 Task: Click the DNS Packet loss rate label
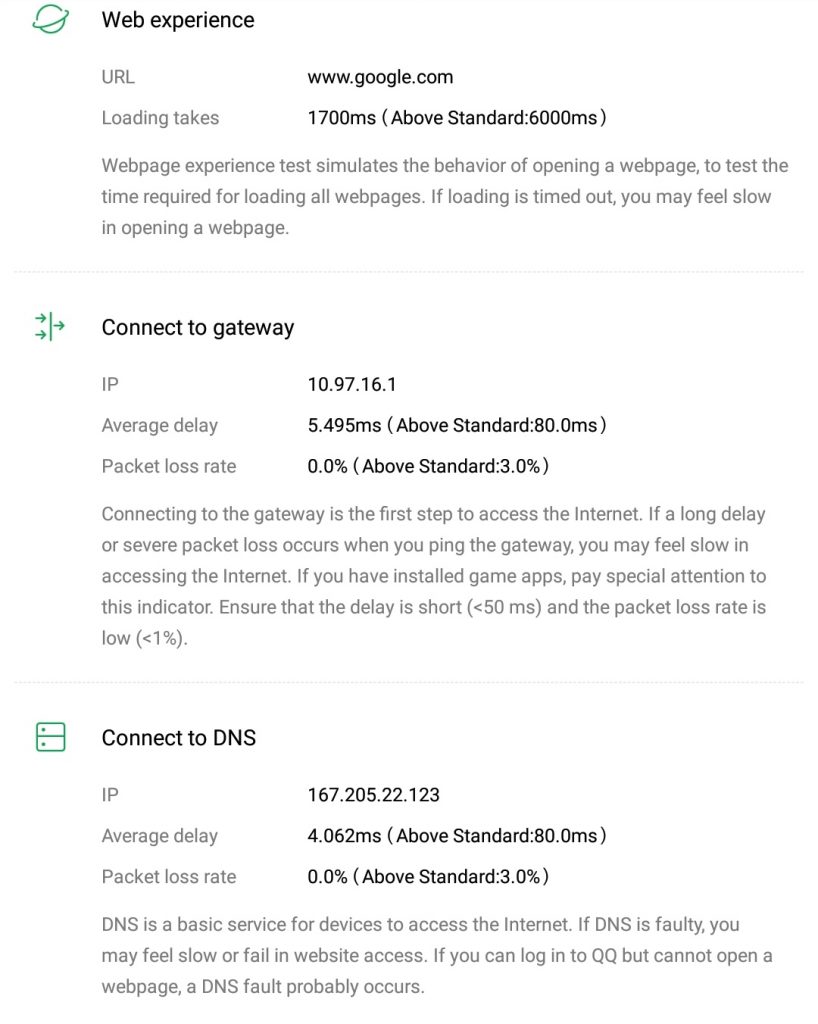click(169, 877)
